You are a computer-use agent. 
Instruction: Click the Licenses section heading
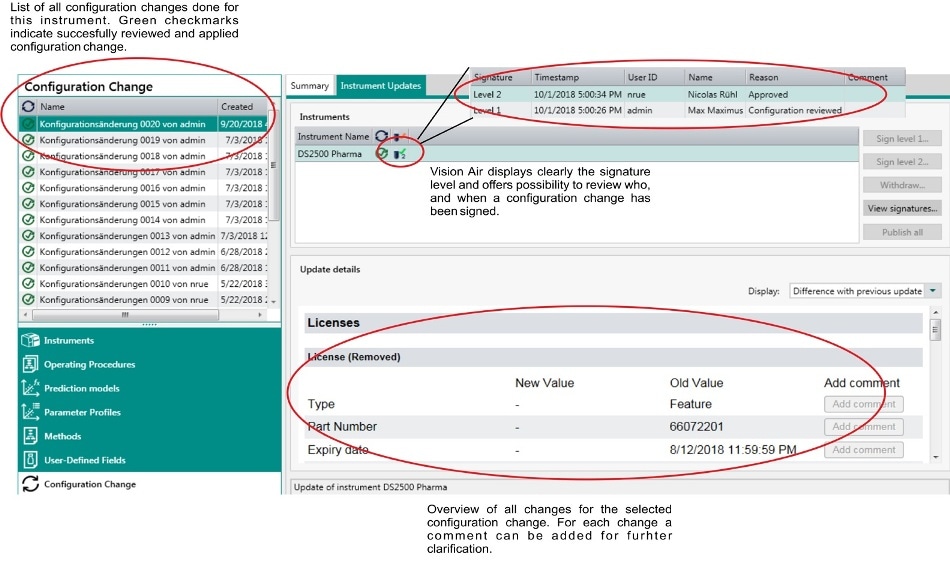[333, 323]
